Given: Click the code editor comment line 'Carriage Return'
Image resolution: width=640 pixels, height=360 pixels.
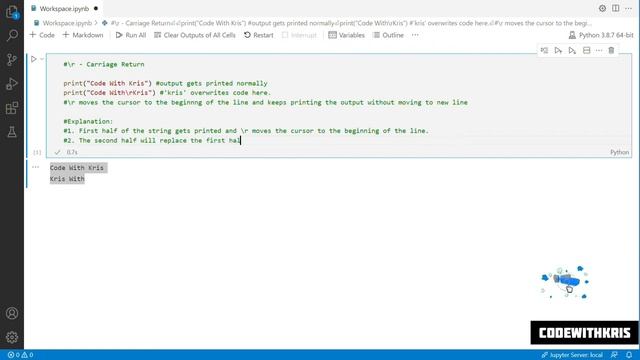Looking at the screenshot, I should 104,64.
